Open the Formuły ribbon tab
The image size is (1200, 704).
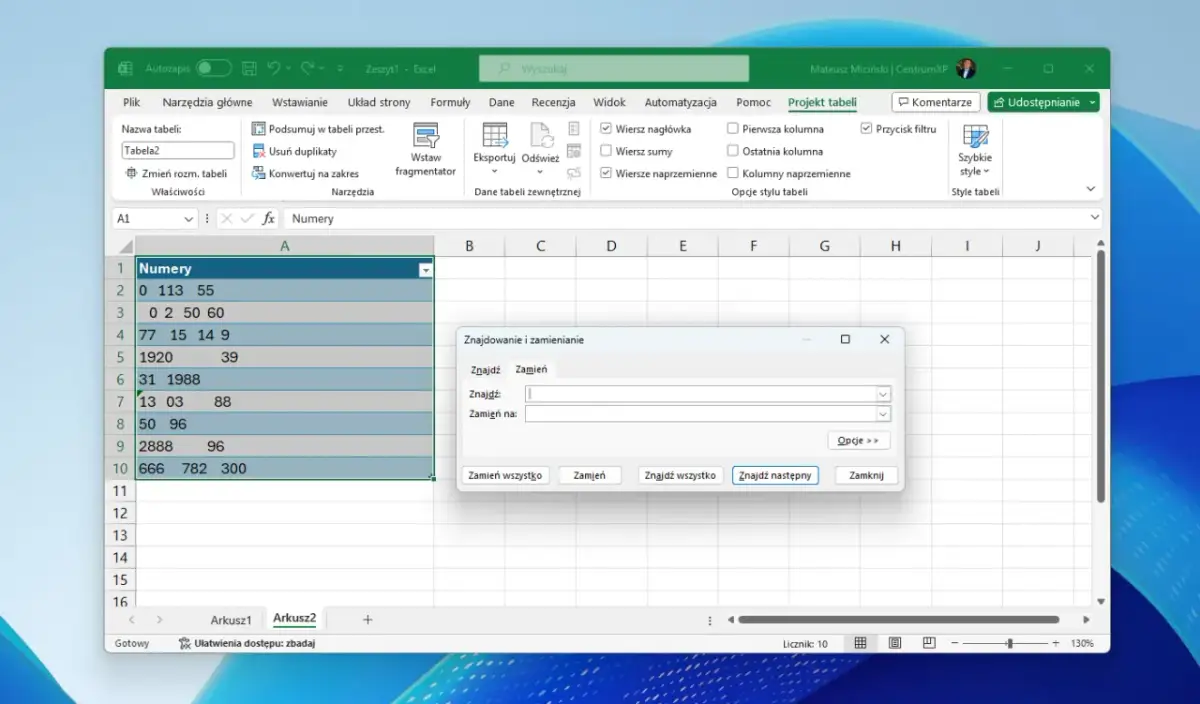coord(450,102)
